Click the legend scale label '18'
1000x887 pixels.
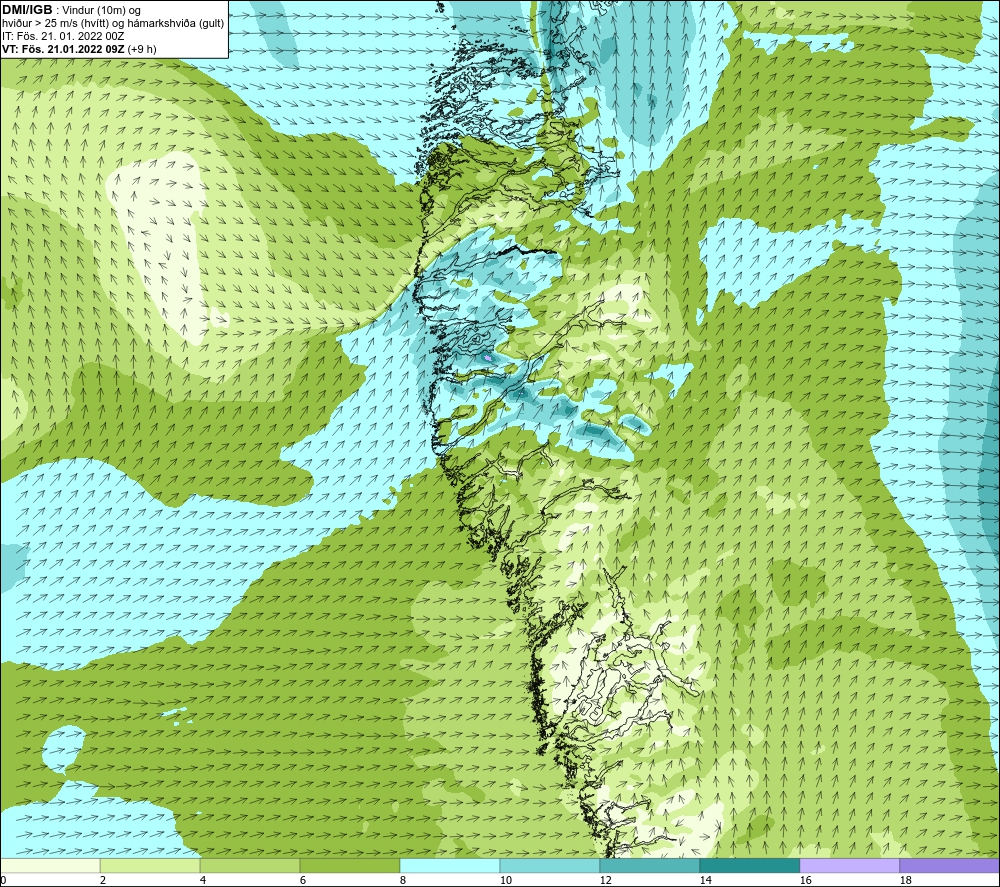(905, 880)
